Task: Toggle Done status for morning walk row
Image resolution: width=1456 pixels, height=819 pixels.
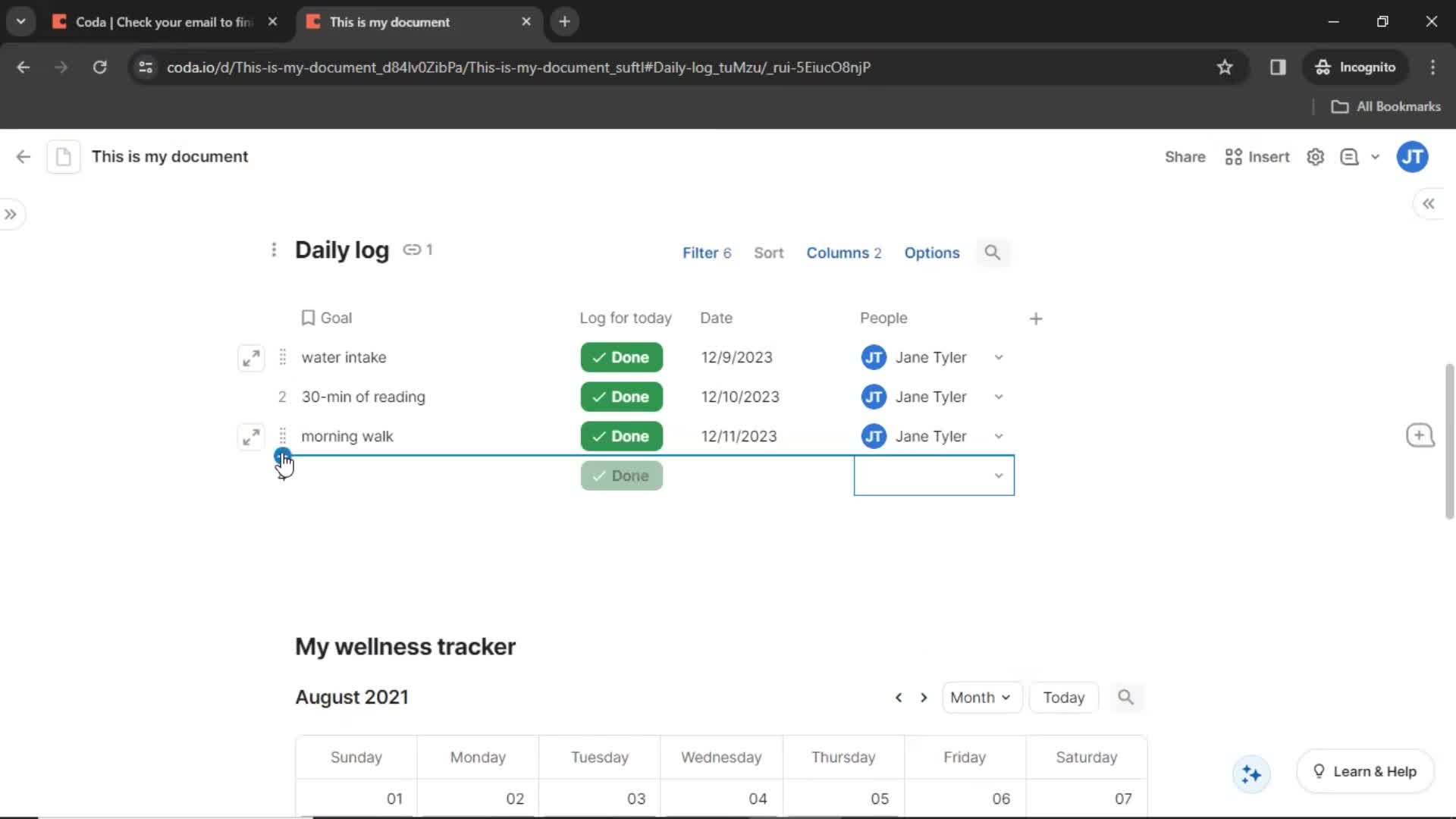Action: pyautogui.click(x=620, y=436)
